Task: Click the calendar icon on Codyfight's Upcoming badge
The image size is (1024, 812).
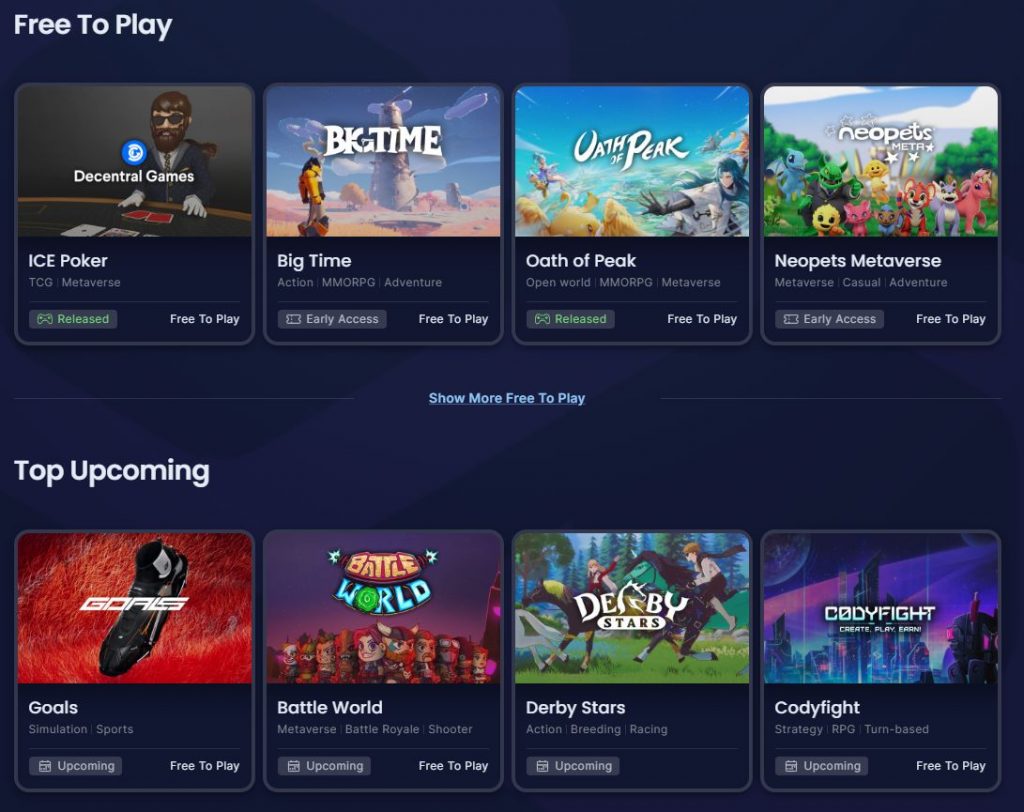Action: pyautogui.click(x=792, y=766)
